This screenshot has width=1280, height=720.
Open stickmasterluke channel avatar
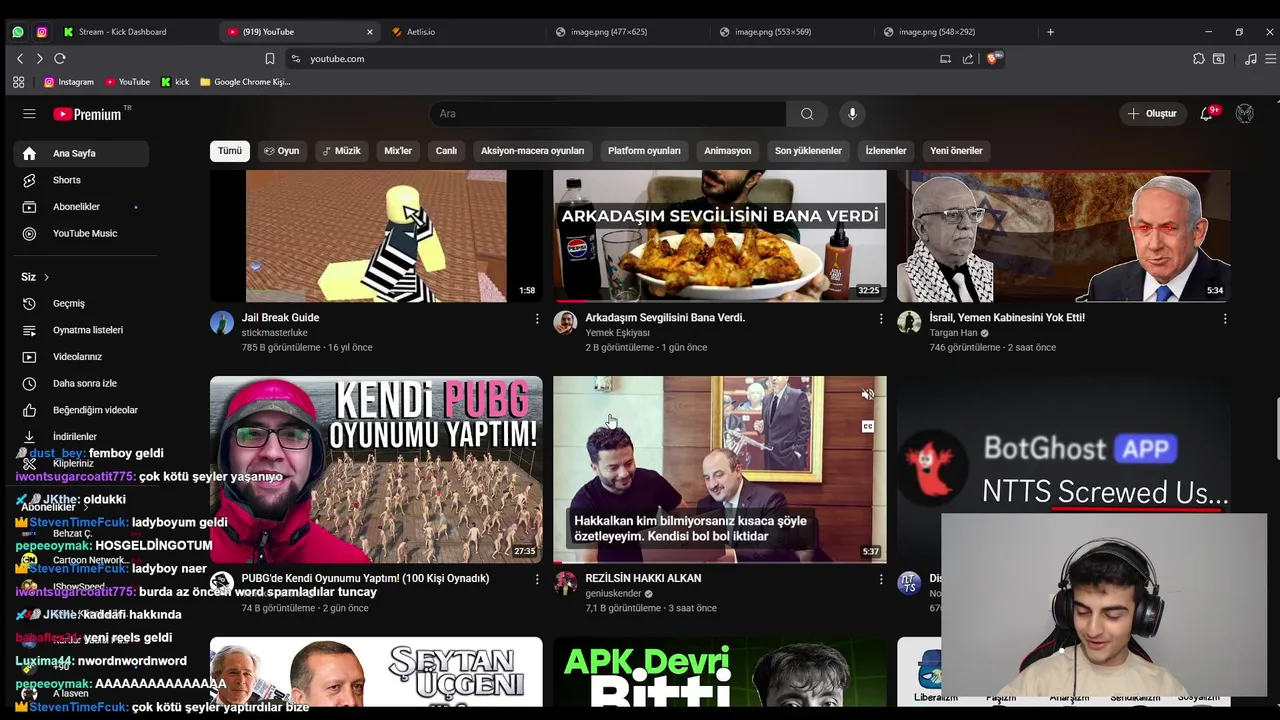pyautogui.click(x=222, y=322)
